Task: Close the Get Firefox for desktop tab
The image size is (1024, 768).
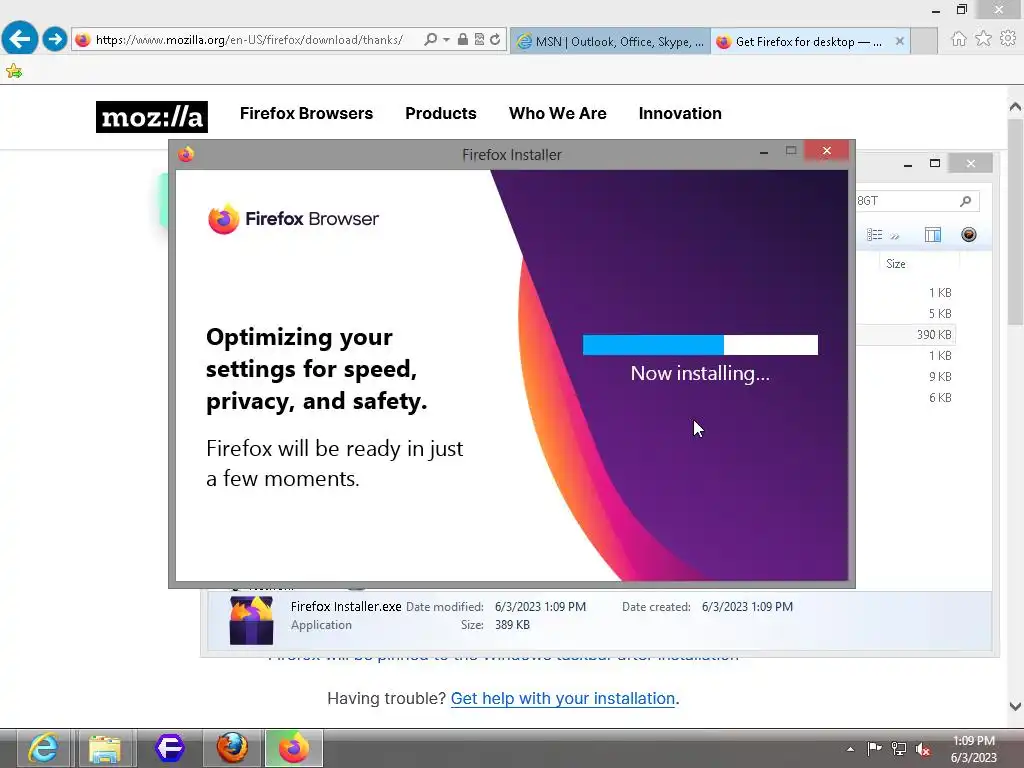Action: coord(899,41)
